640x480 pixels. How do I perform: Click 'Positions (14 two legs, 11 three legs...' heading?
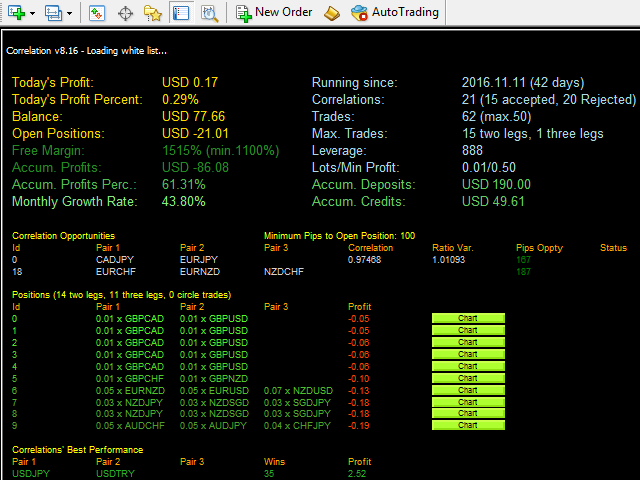pos(122,295)
